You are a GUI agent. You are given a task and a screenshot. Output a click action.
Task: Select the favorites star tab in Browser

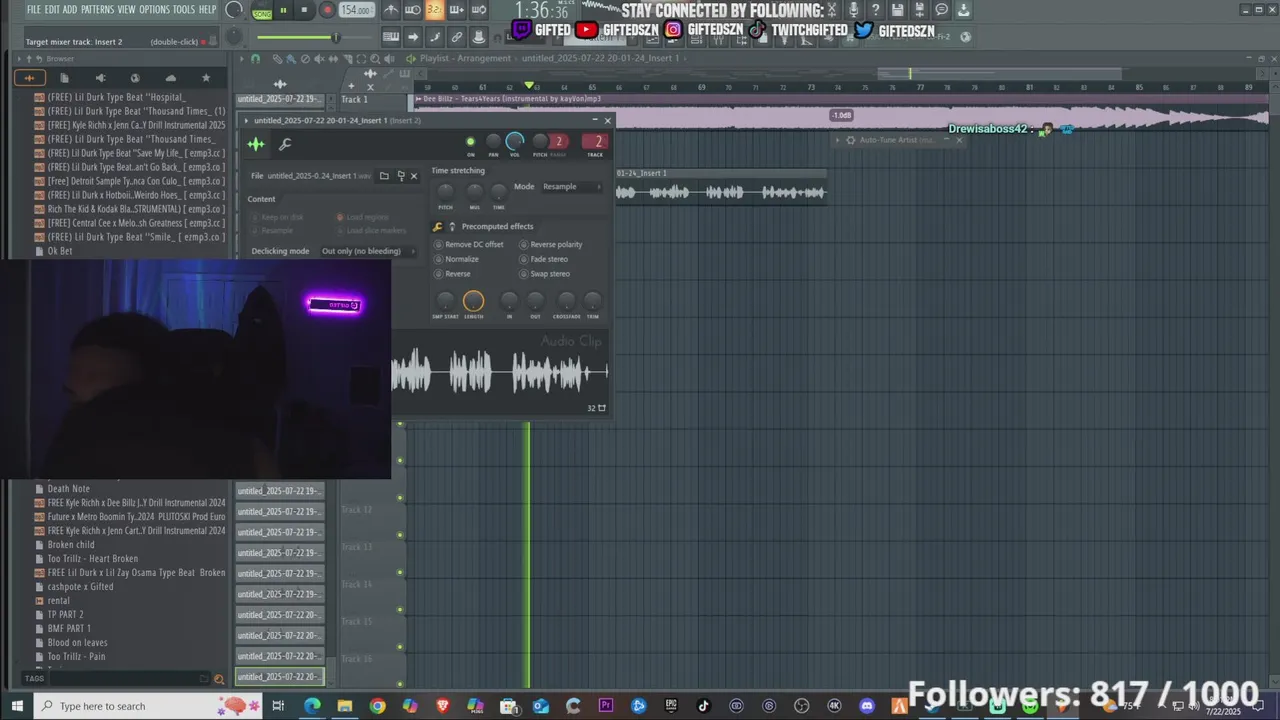(206, 78)
